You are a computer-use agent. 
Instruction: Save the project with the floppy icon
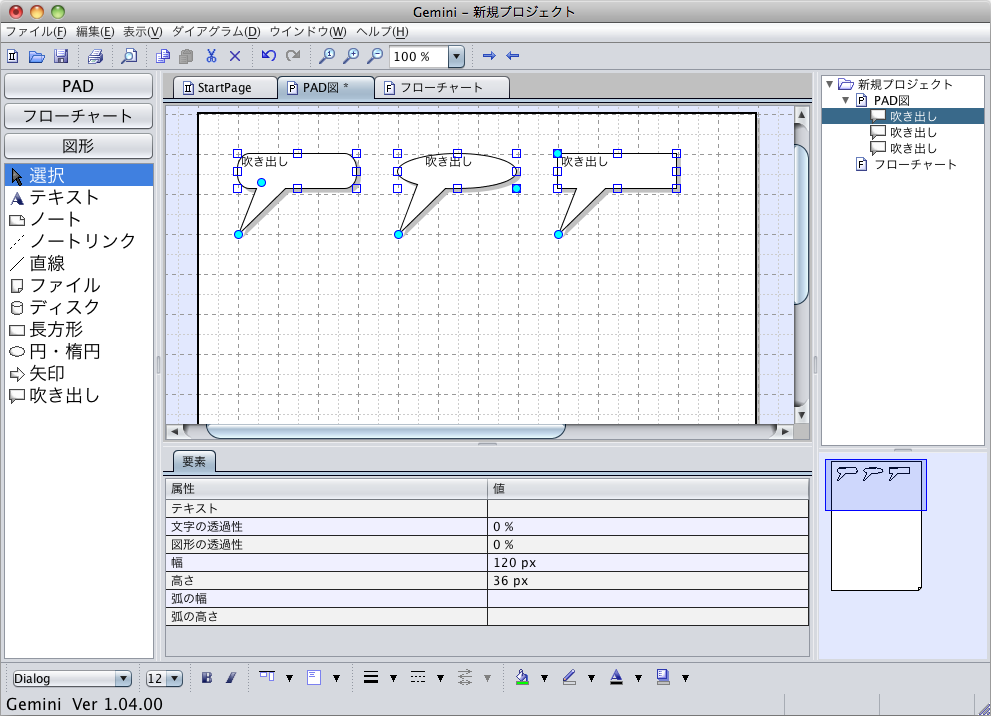[61, 56]
